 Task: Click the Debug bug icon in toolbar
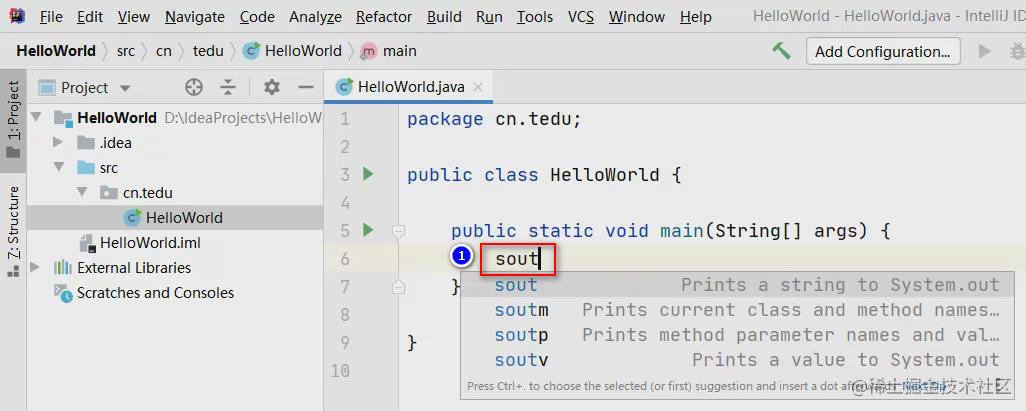coord(1018,51)
